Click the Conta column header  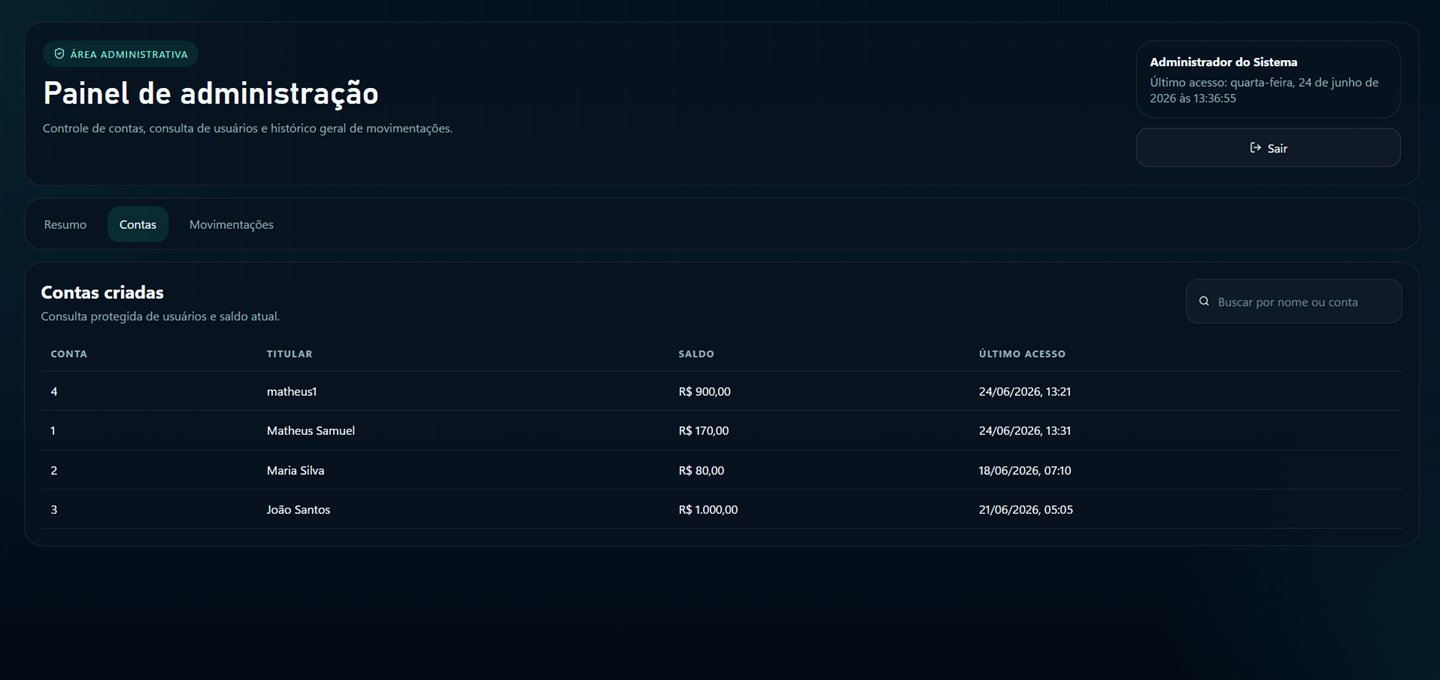tap(69, 354)
